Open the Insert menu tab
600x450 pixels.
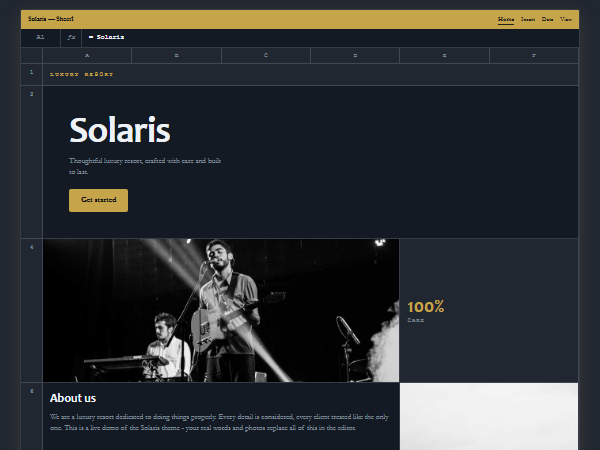[x=528, y=19]
